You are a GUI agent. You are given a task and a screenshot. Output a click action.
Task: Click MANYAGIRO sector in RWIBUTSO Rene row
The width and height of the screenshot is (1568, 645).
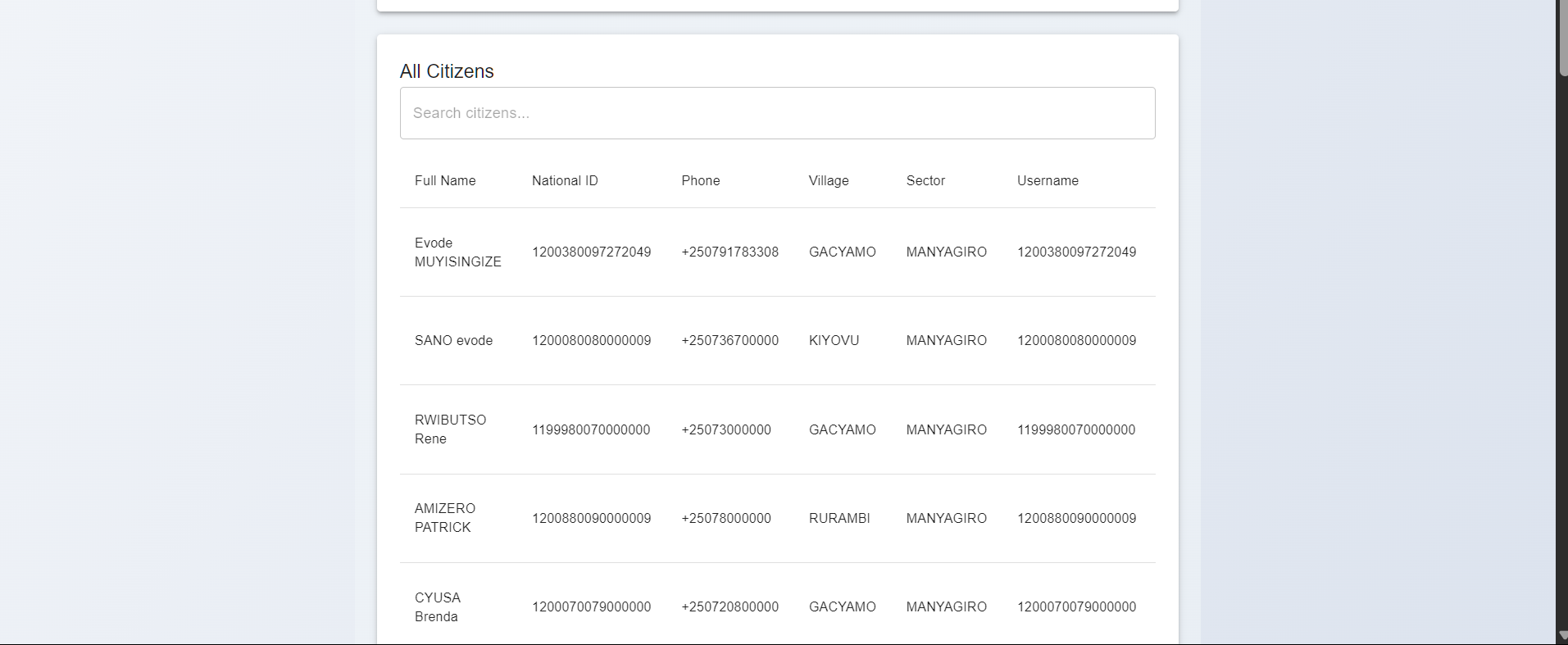947,429
